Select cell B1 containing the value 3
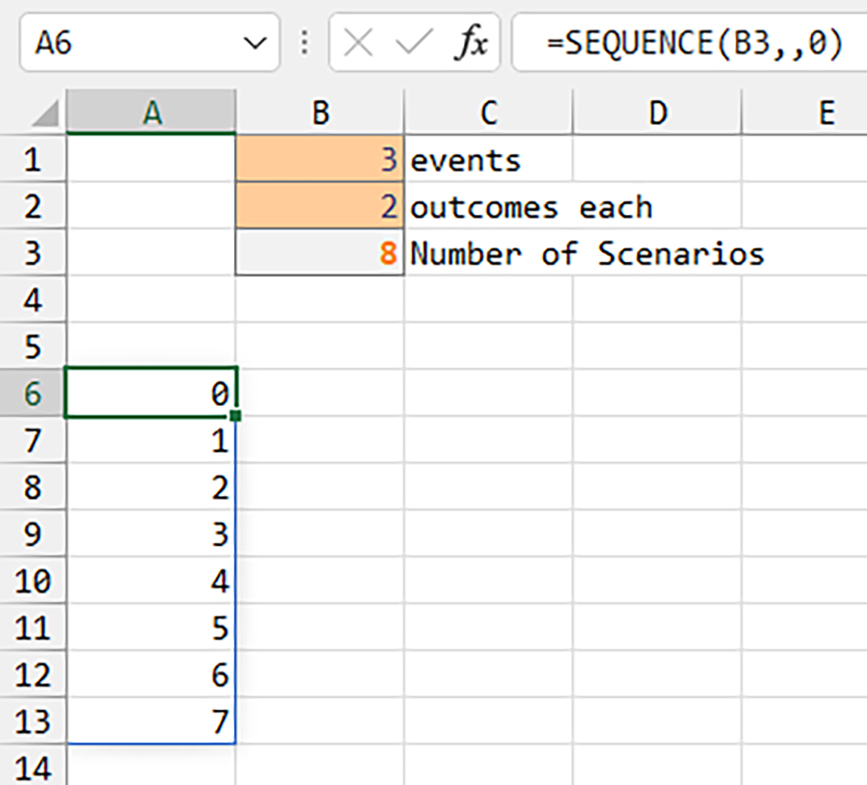 (320, 159)
